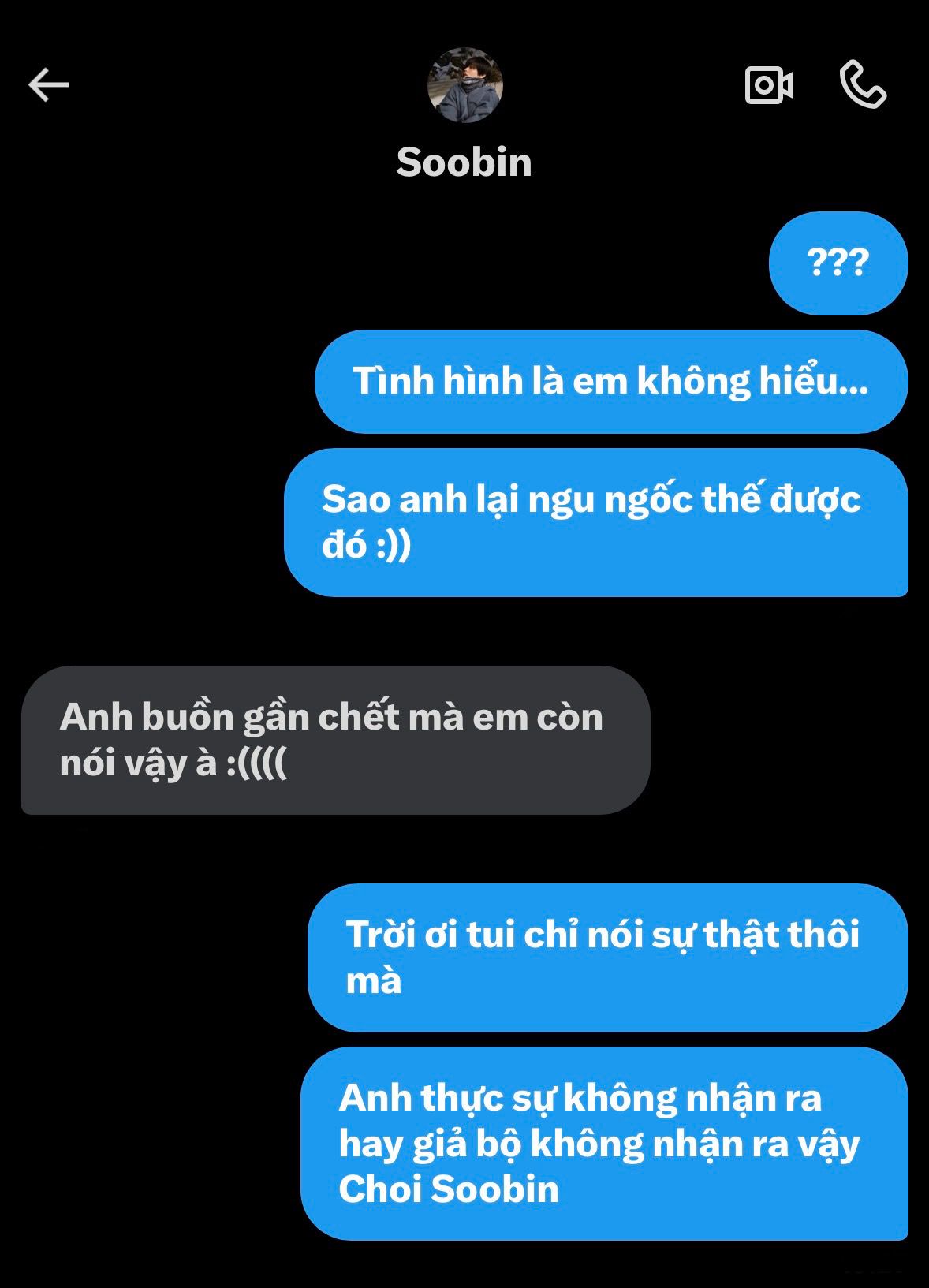The width and height of the screenshot is (929, 1288).
Task: Click the ':((((' emoticon in gray bubble
Action: pos(257,763)
